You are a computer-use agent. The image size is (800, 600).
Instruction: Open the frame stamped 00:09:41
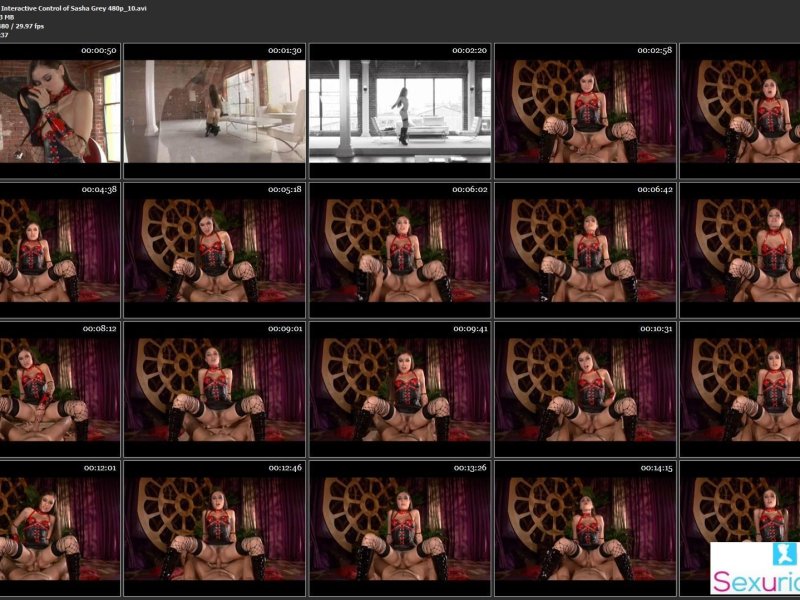pyautogui.click(x=400, y=389)
